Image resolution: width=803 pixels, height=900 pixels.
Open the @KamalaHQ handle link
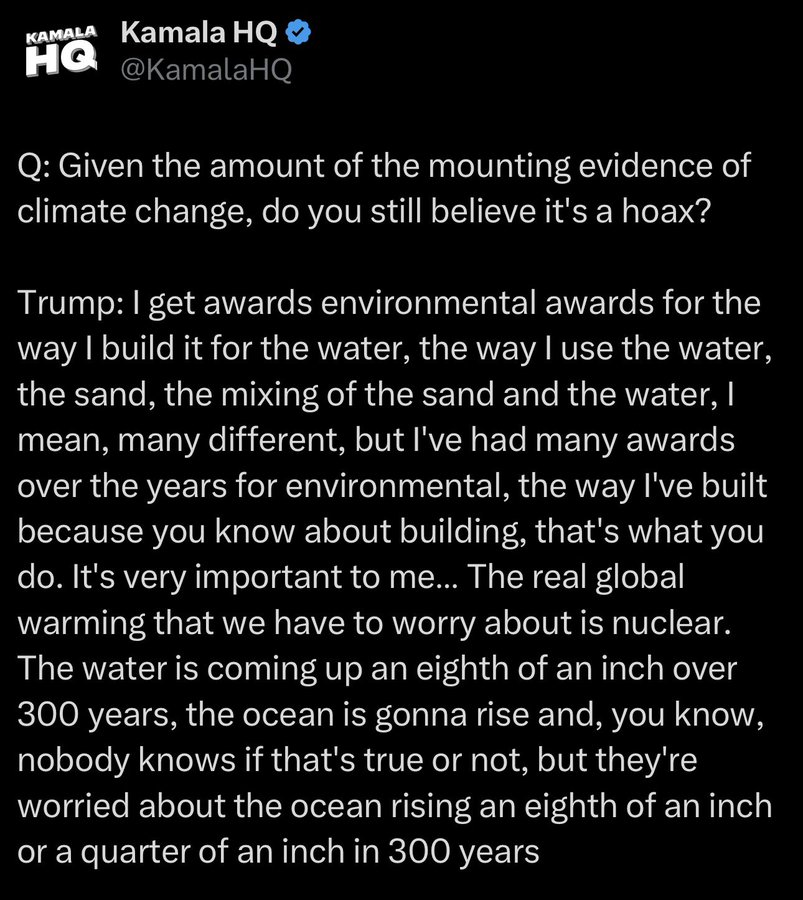(205, 70)
